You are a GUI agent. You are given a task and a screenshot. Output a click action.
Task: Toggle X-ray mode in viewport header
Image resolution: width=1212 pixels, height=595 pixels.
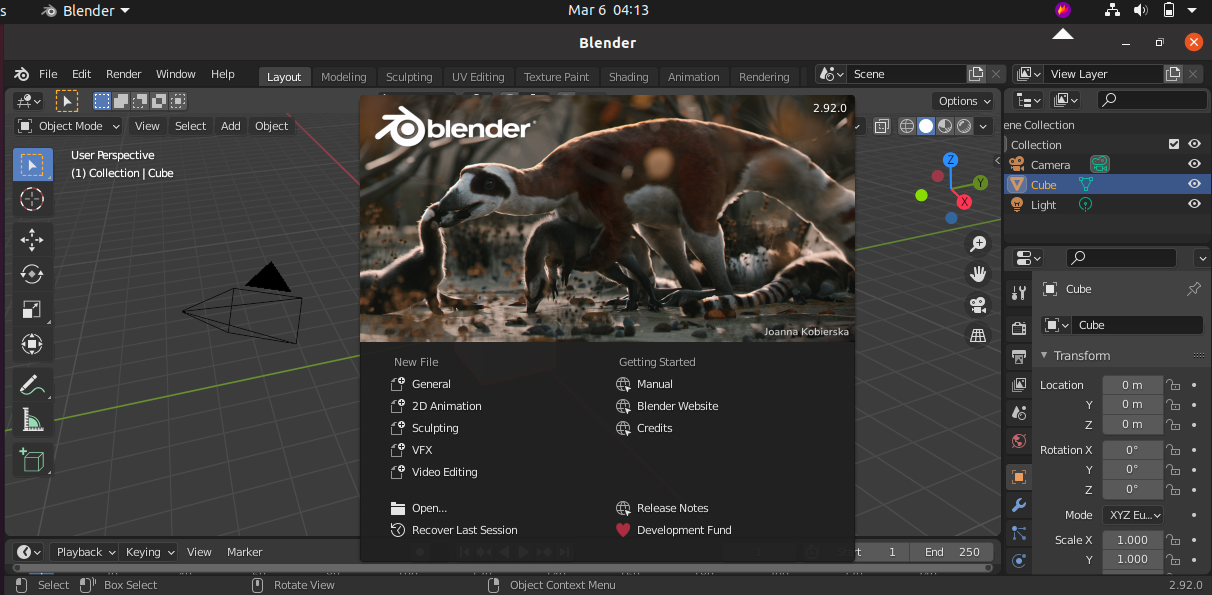(882, 126)
